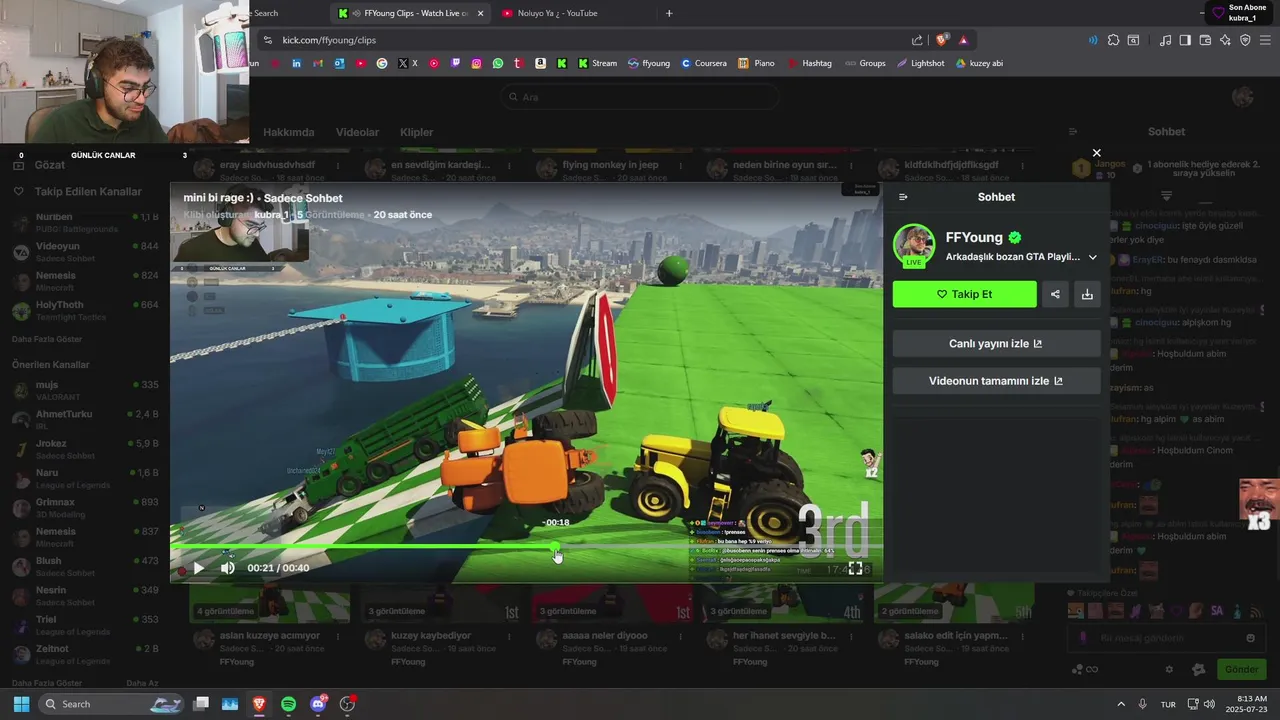Open the Leo AI sparkle icon

[x=1225, y=40]
